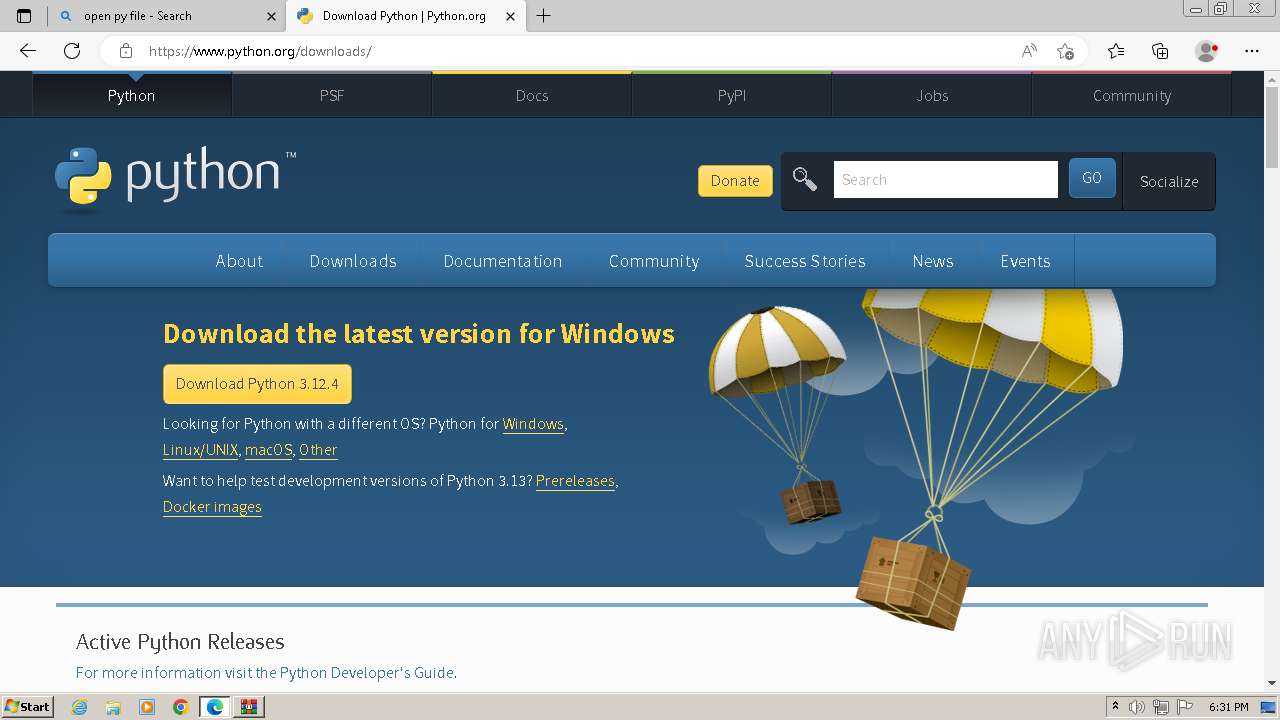Launch Chrome from the taskbar
The height and width of the screenshot is (720, 1280).
(x=181, y=707)
